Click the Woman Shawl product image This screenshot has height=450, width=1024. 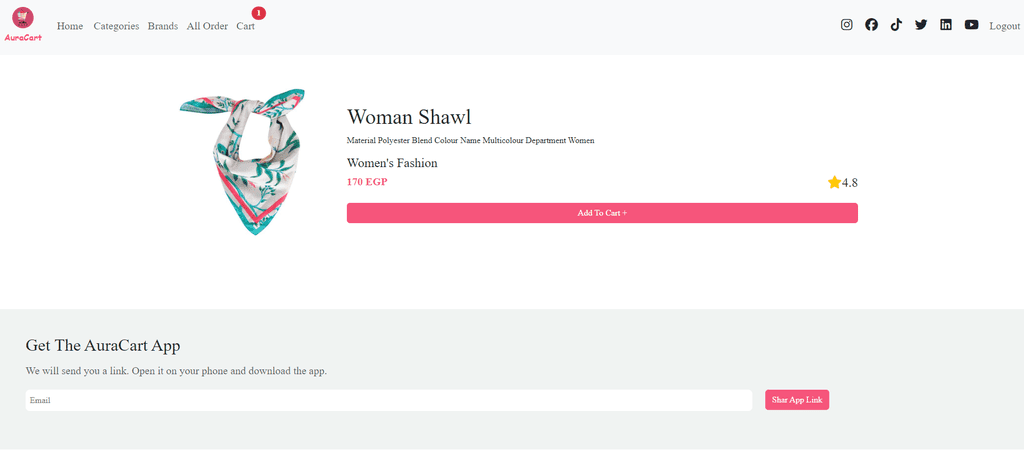pyautogui.click(x=243, y=161)
